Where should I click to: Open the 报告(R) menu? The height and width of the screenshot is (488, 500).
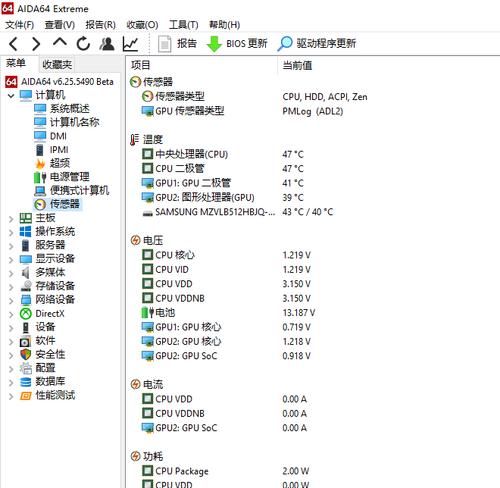point(100,25)
